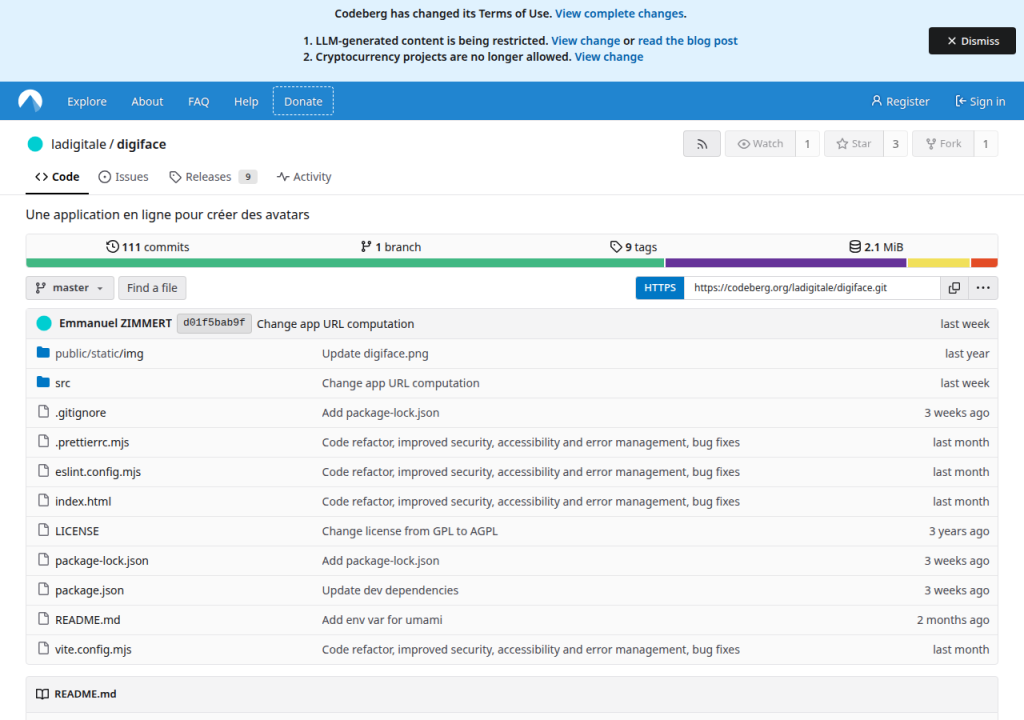Click the Find a file button
Screen dimensions: 1024x720
152,287
